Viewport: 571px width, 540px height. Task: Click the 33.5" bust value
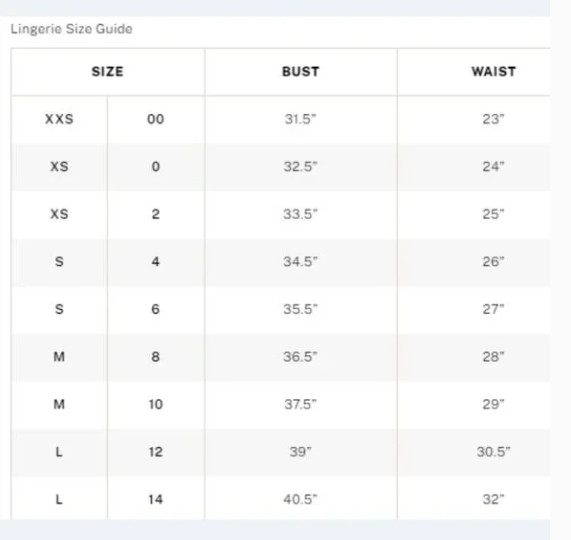[x=300, y=214]
